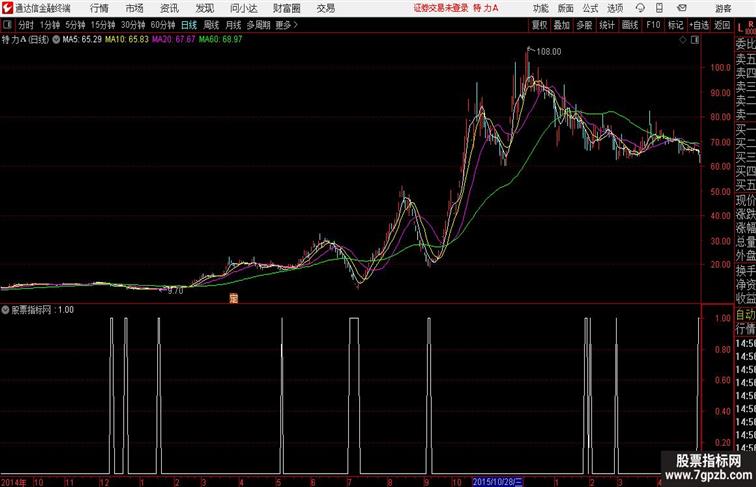The image size is (756, 487).
Task: Open the 市场 menu
Action: tap(134, 8)
